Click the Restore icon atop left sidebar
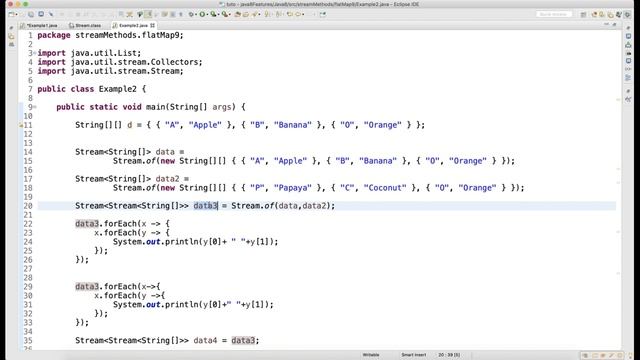640x360 pixels. pos(11,28)
